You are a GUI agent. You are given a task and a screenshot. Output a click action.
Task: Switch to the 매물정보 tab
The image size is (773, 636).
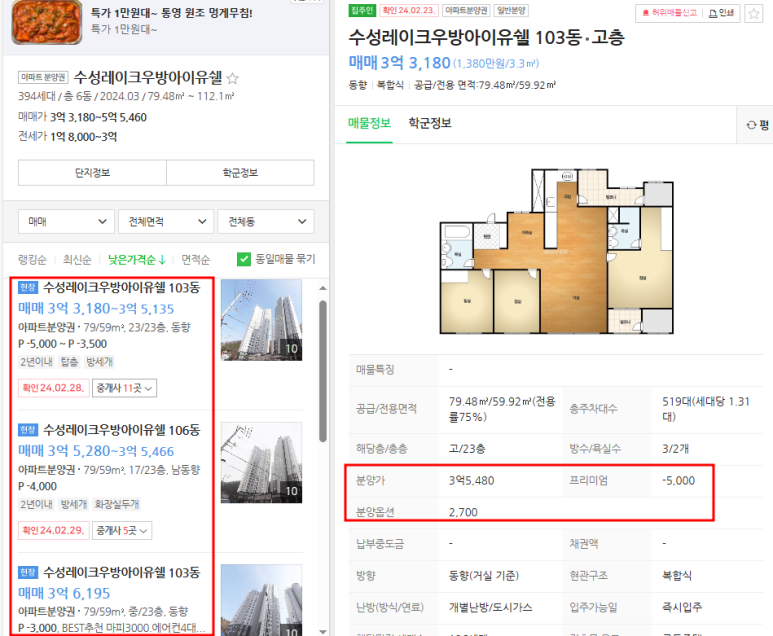pos(369,123)
